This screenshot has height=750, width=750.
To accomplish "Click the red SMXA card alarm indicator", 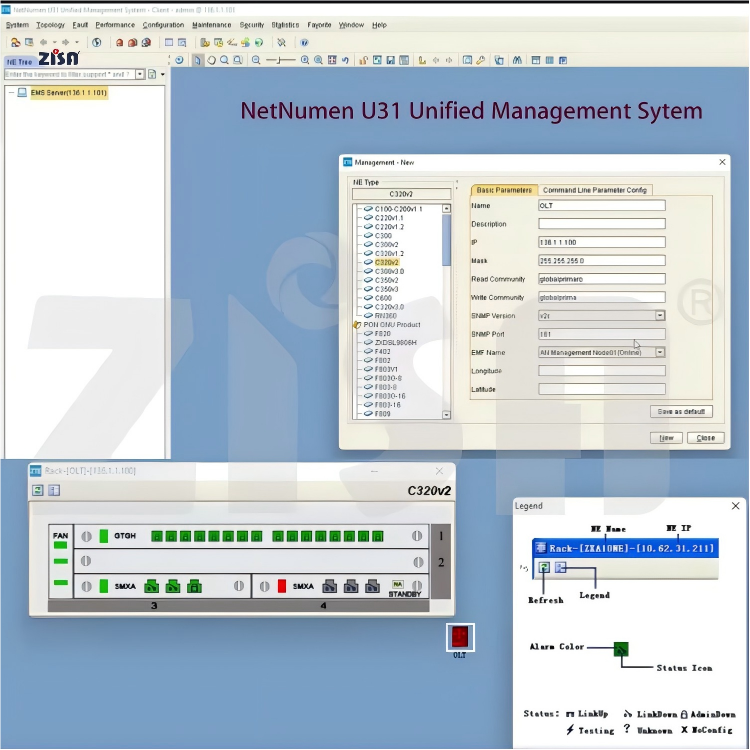I will click(x=282, y=586).
